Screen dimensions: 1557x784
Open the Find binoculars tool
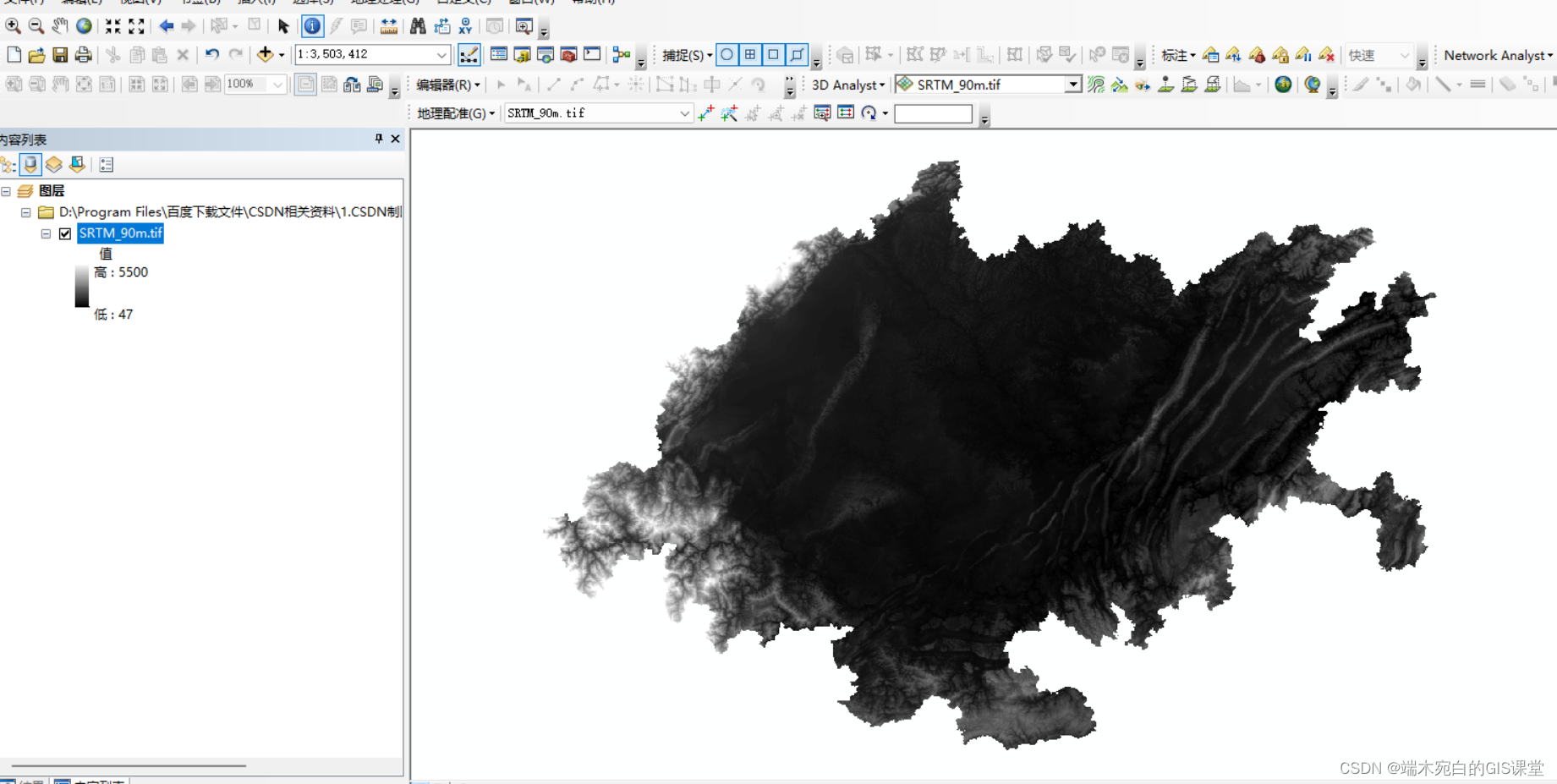click(418, 26)
